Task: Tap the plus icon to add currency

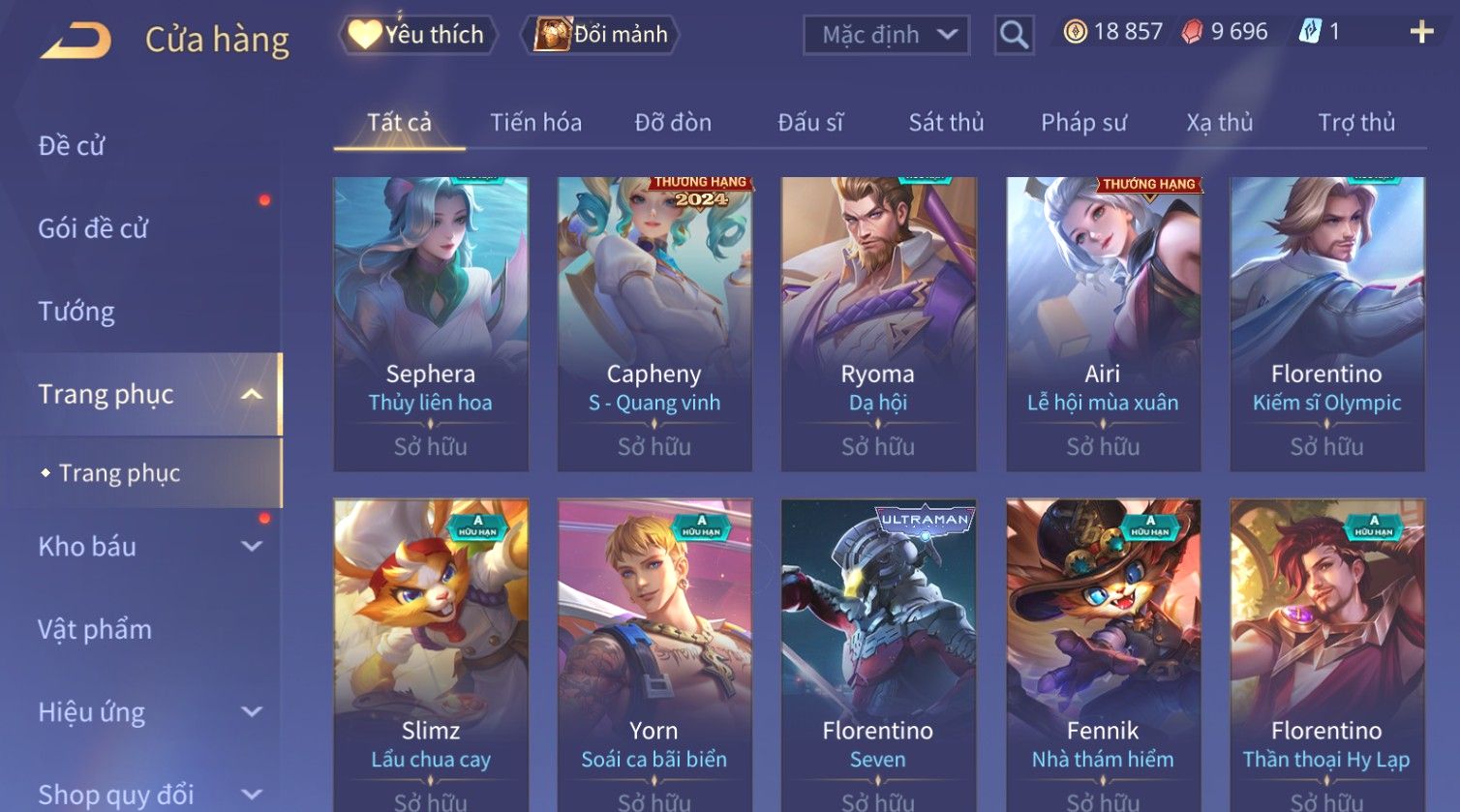Action: point(1421,32)
